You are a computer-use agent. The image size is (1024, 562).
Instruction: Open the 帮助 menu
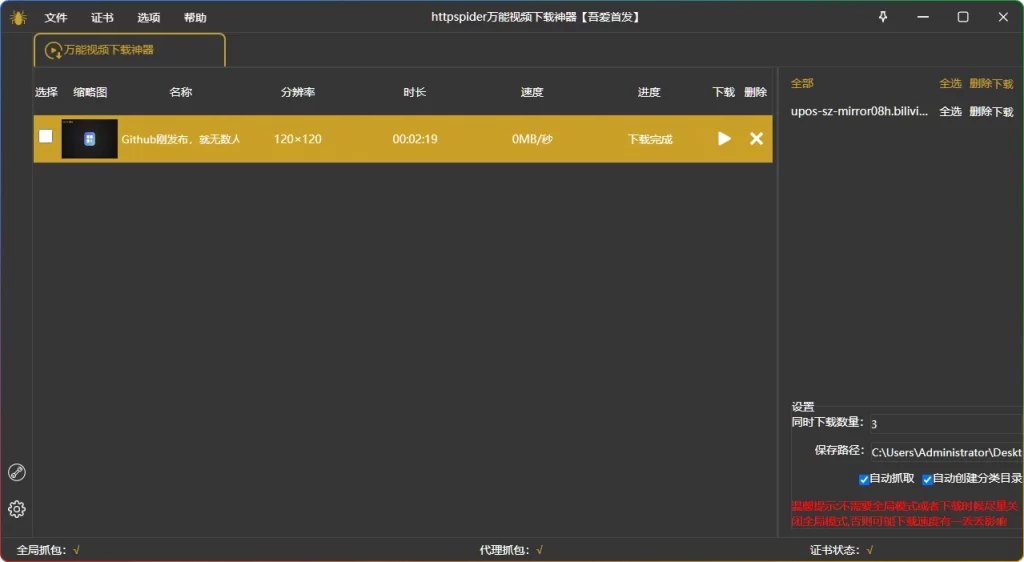coord(196,18)
